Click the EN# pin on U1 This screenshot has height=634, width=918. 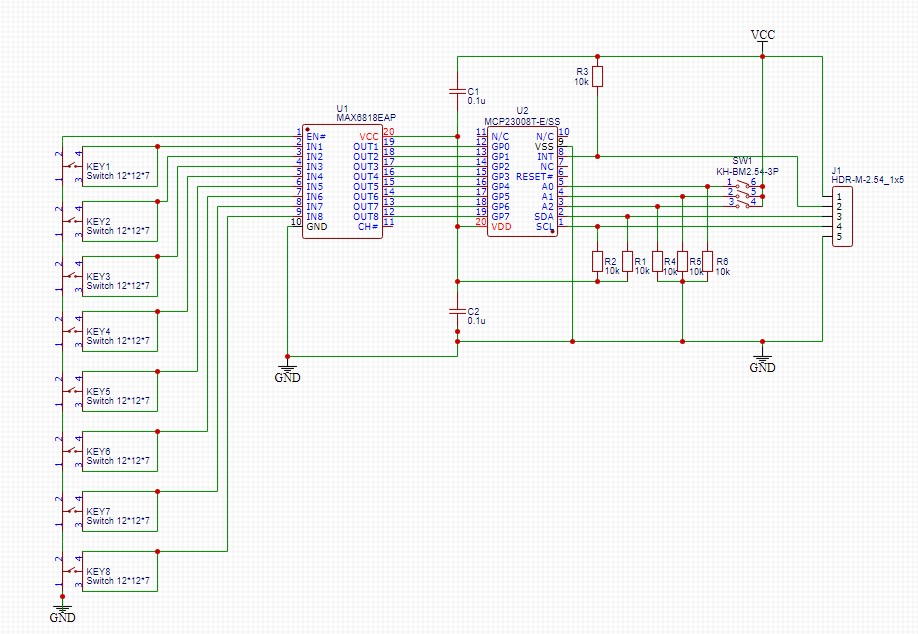pos(316,136)
